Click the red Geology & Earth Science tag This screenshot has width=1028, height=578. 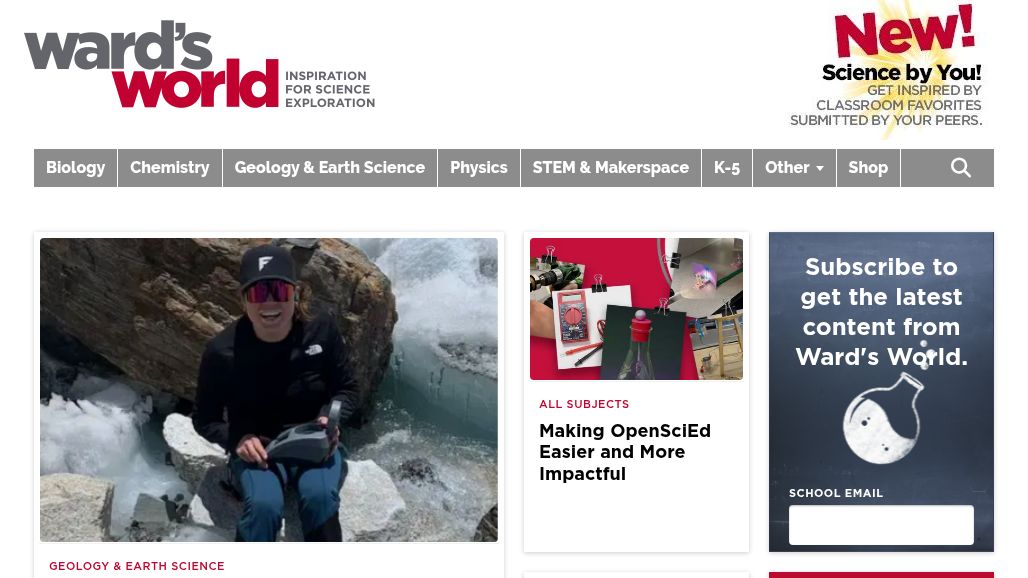tap(137, 566)
